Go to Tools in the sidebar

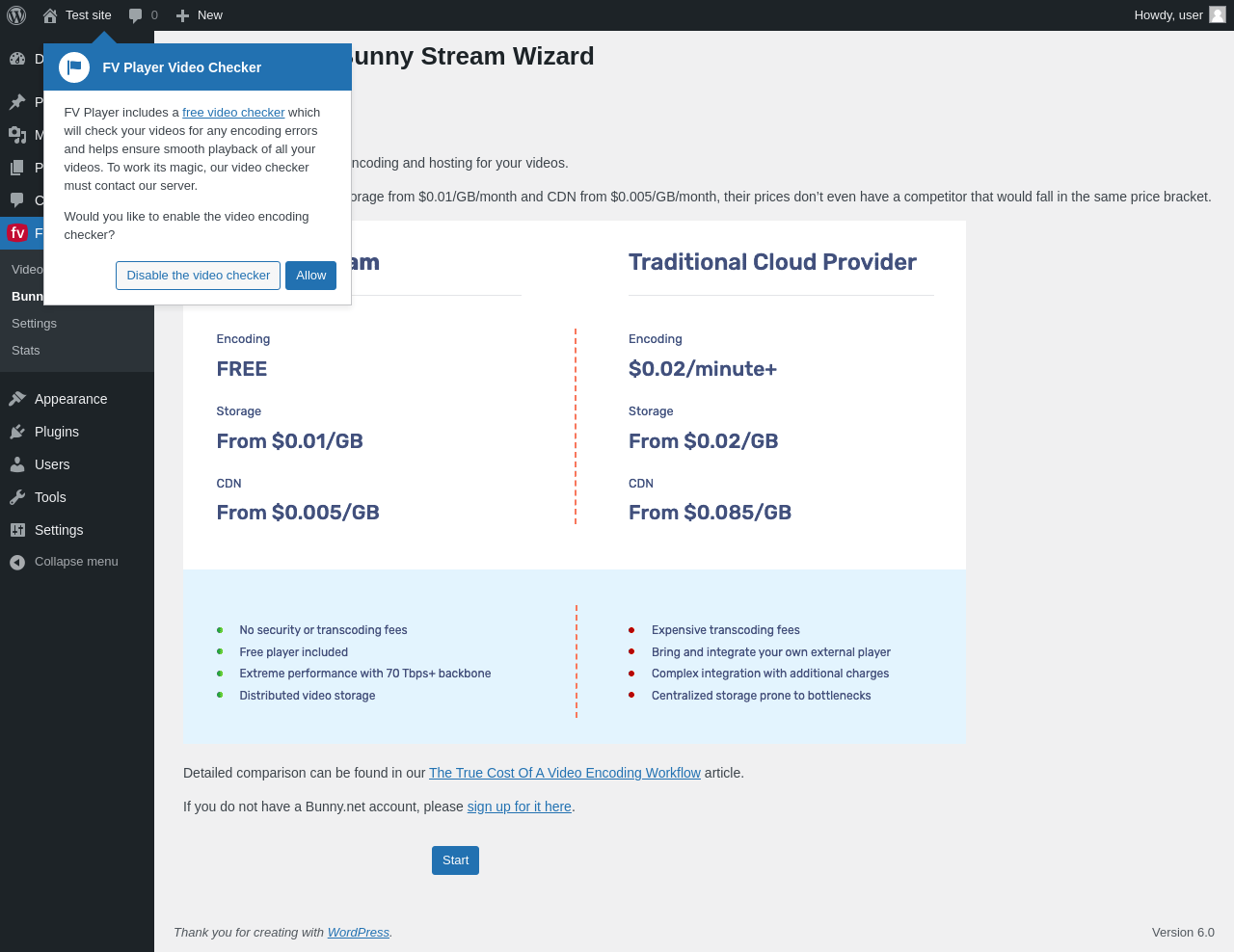point(77,497)
